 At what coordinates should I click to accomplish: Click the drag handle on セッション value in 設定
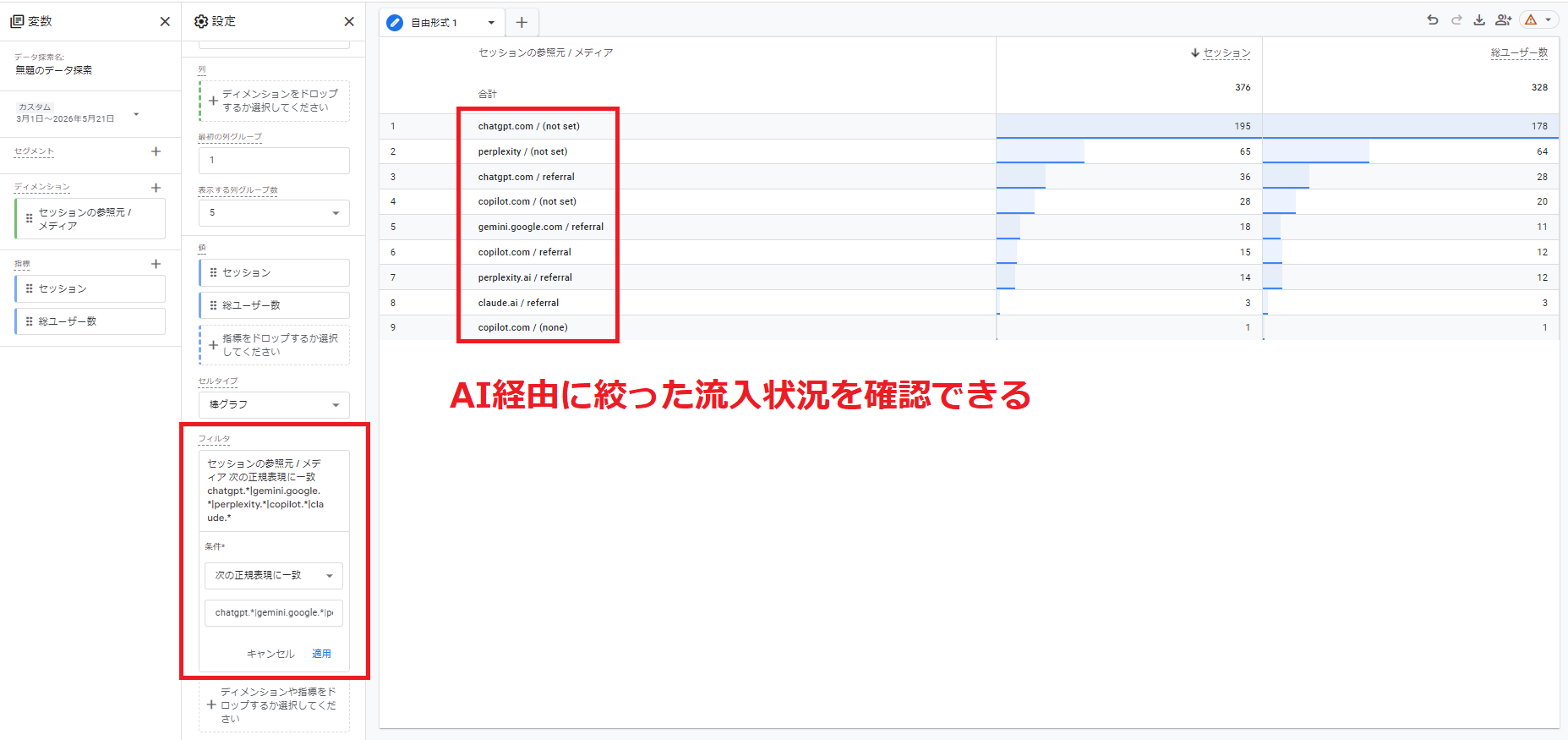[x=213, y=272]
